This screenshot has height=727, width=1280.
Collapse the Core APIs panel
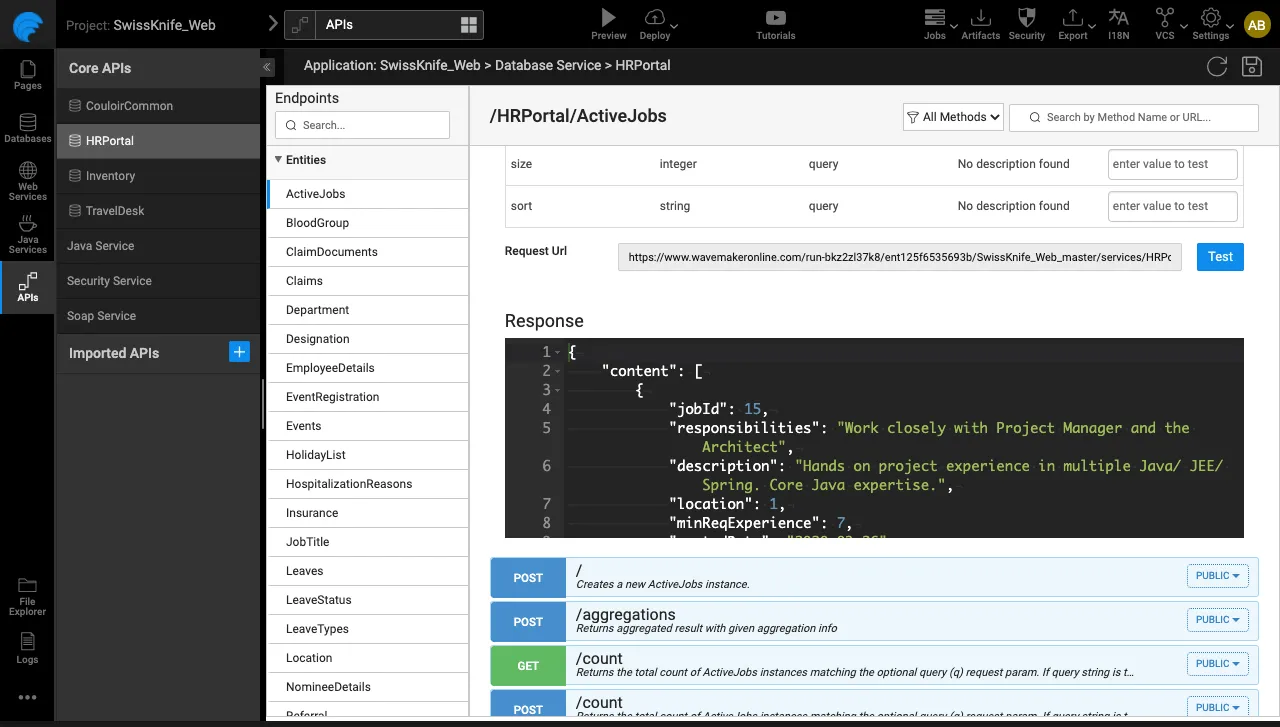267,67
